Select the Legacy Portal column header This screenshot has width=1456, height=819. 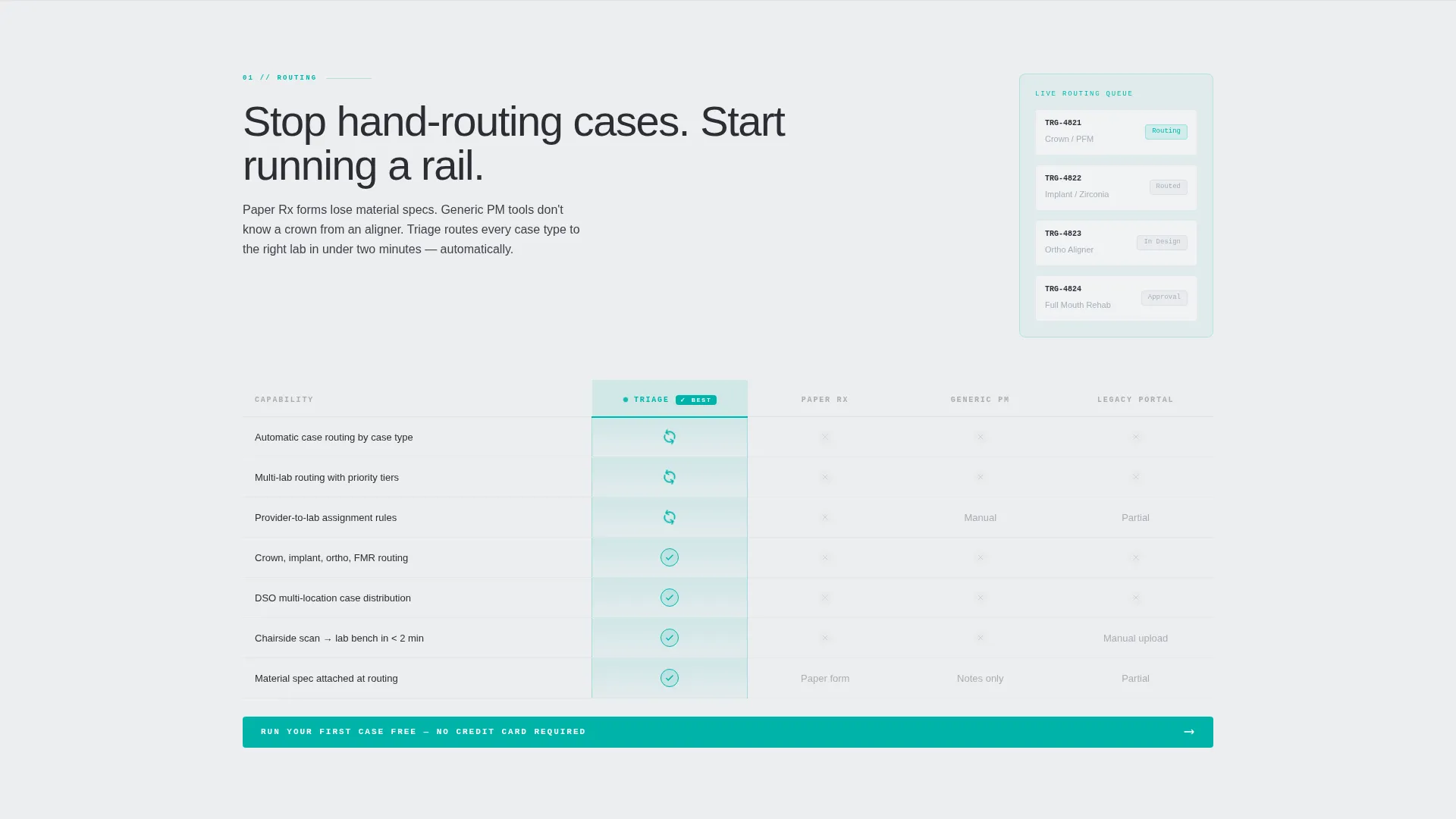(x=1135, y=400)
